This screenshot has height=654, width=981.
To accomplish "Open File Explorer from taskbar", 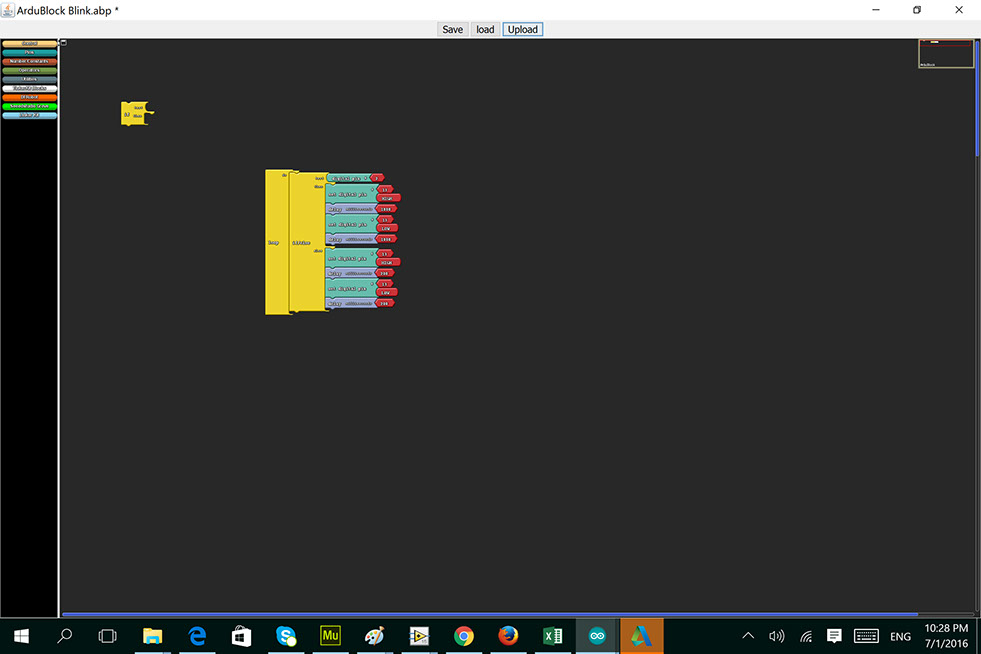I will (152, 636).
